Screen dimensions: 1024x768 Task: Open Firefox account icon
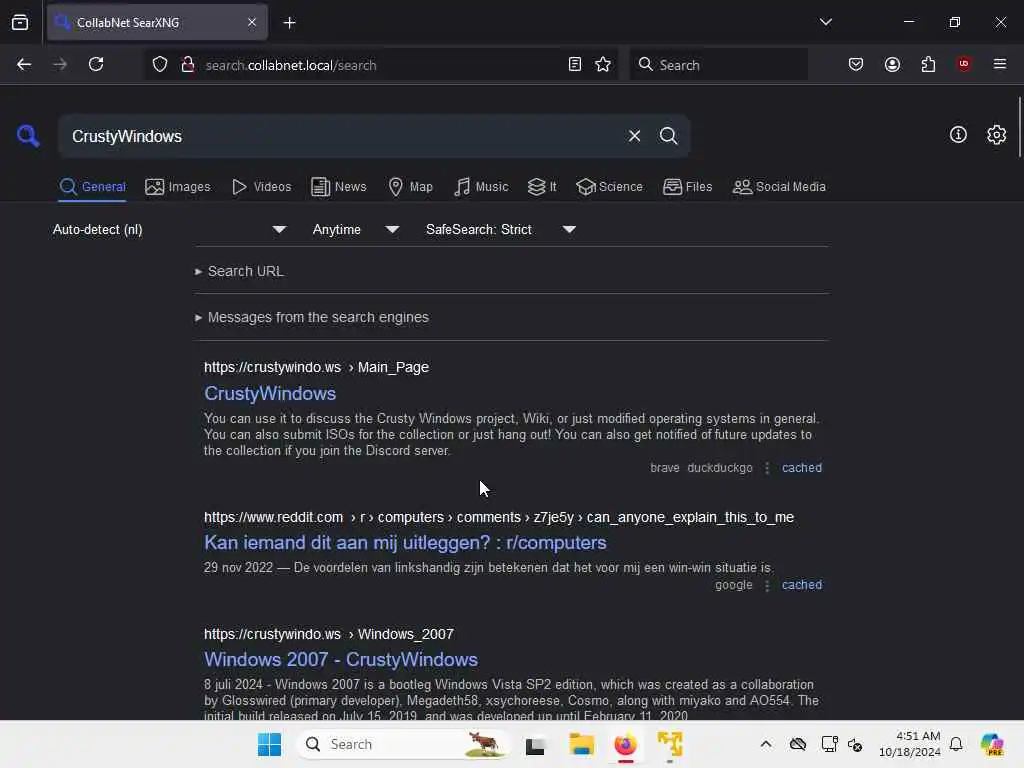892,65
